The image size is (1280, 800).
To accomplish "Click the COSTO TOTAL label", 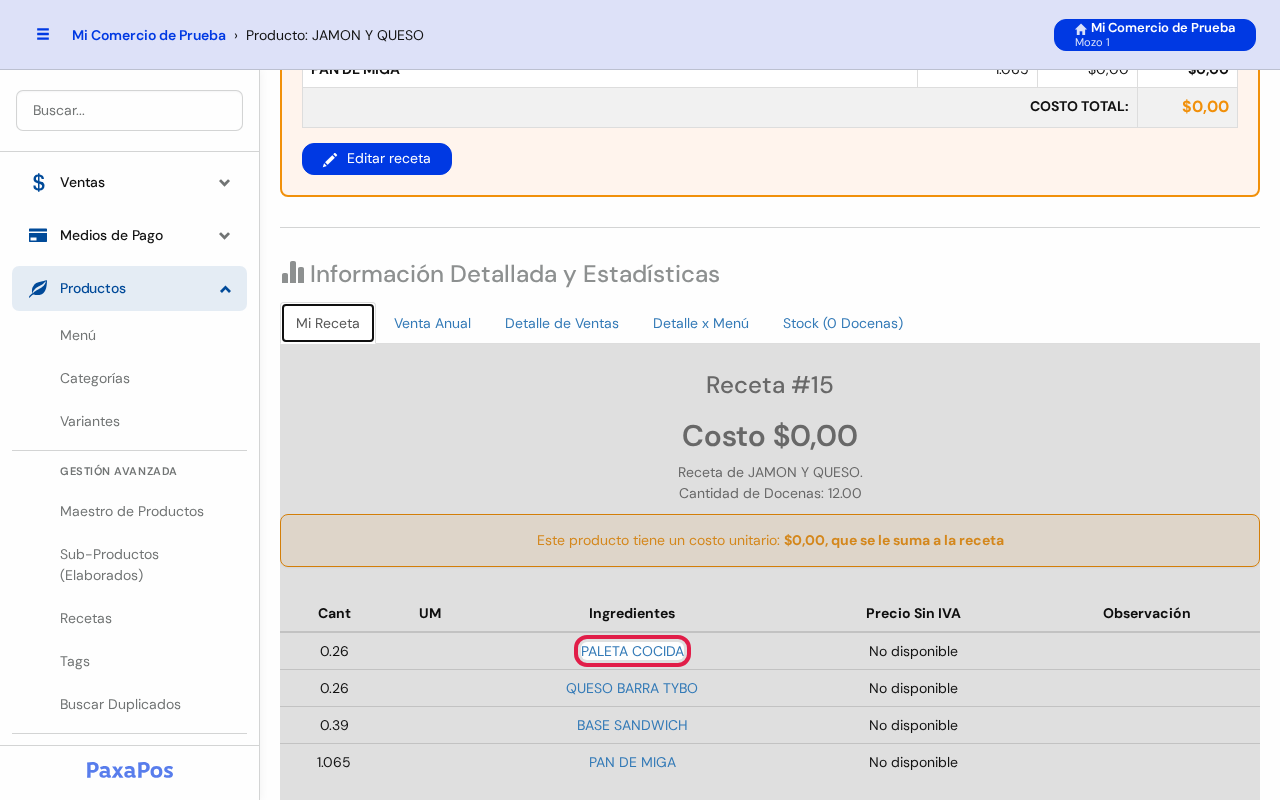I will click(1079, 106).
